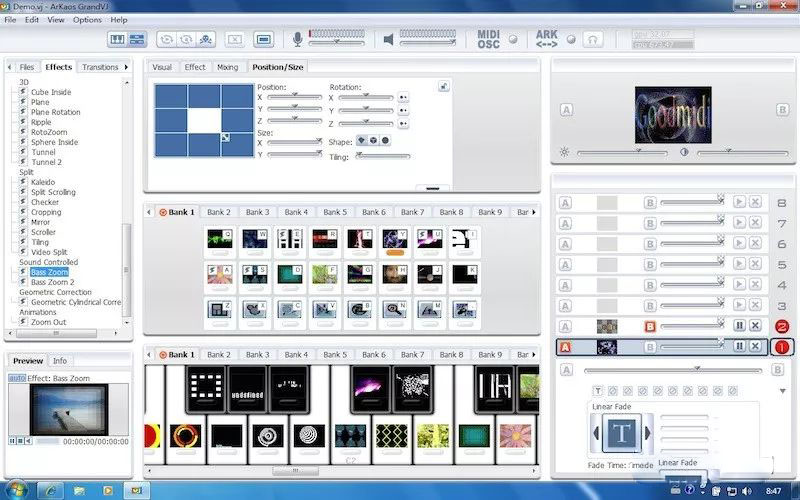Screen dimensions: 800x500
Task: Toggle A button beside output preview
Action: pos(566,110)
